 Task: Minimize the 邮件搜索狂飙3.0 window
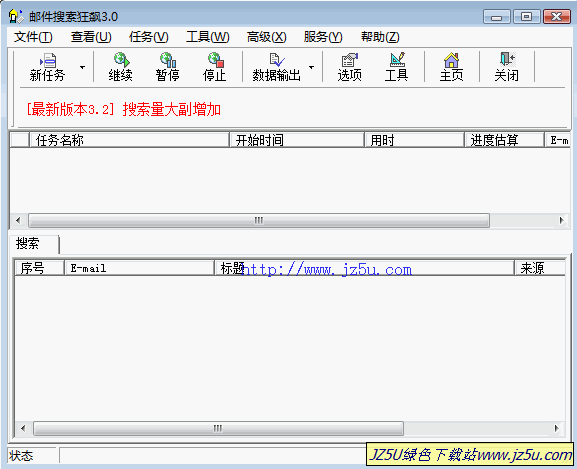(496, 17)
